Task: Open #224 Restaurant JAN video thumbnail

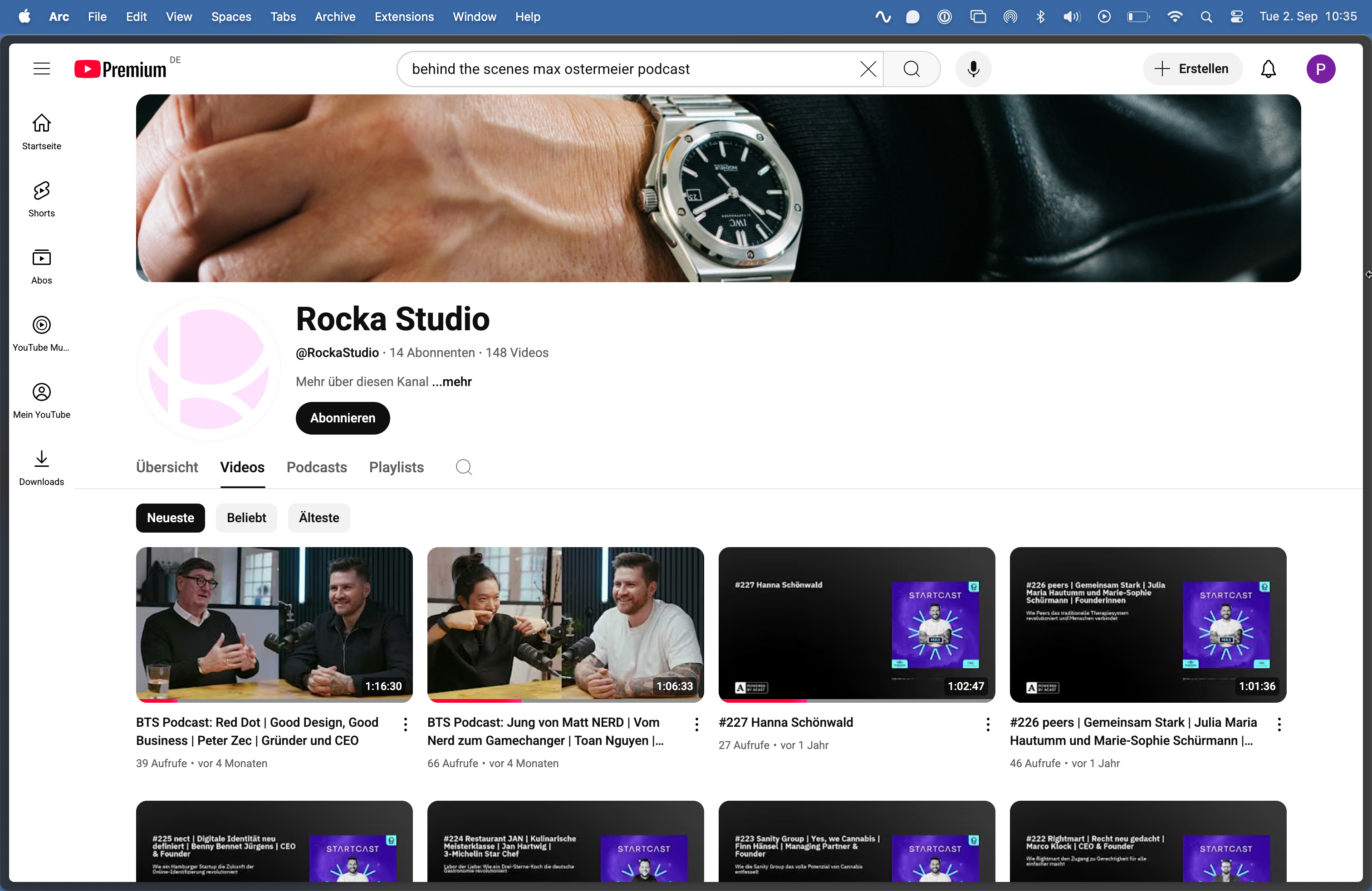Action: pos(565,842)
